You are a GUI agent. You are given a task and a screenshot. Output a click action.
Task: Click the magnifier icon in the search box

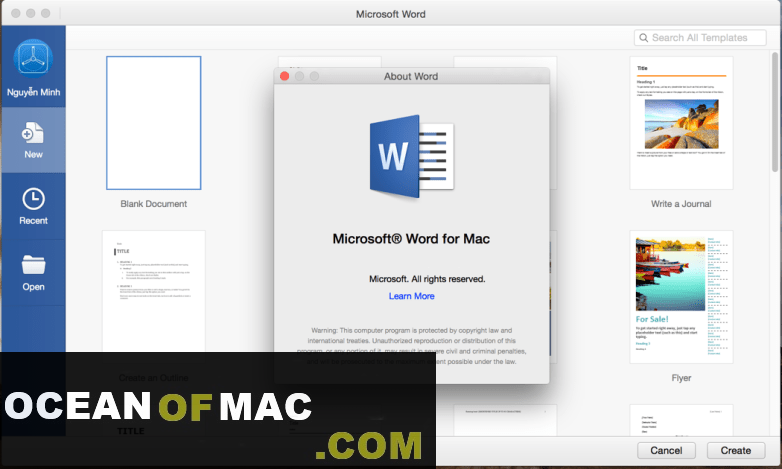pos(643,38)
